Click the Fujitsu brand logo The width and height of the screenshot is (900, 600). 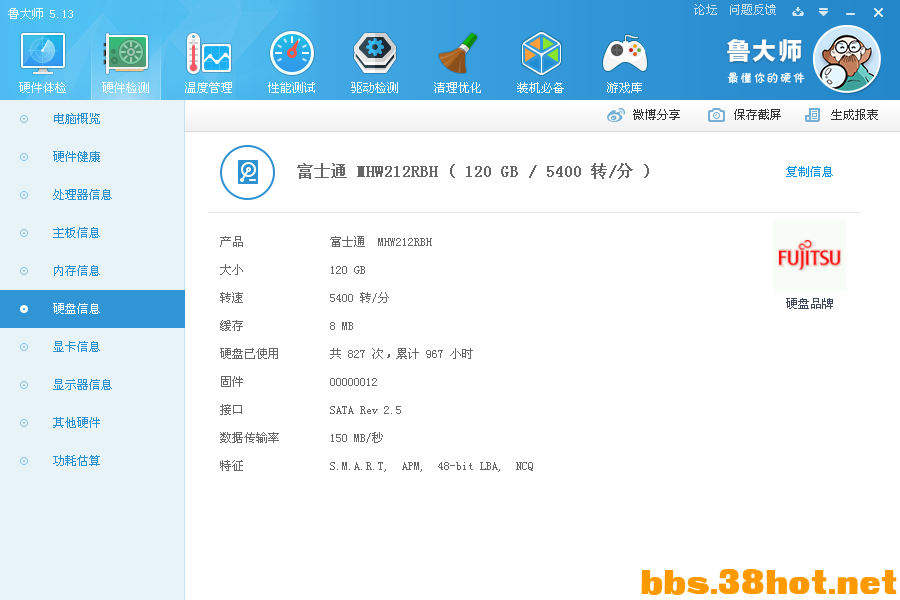810,256
